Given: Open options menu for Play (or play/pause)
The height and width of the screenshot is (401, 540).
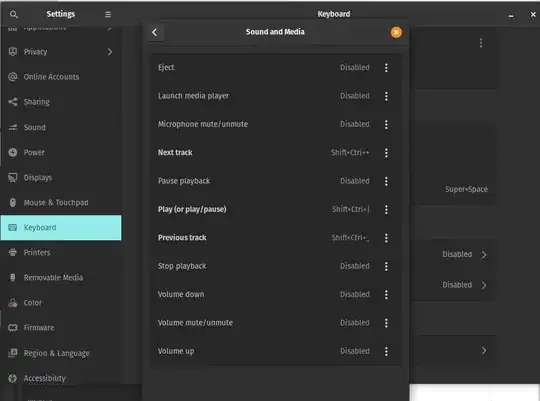Looking at the screenshot, I should [x=386, y=209].
